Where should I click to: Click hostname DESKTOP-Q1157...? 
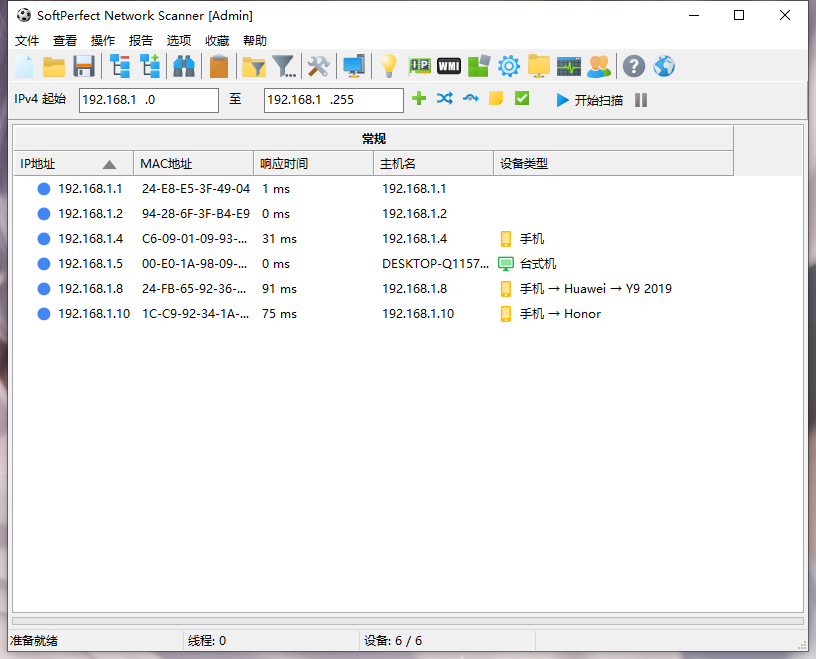(436, 263)
